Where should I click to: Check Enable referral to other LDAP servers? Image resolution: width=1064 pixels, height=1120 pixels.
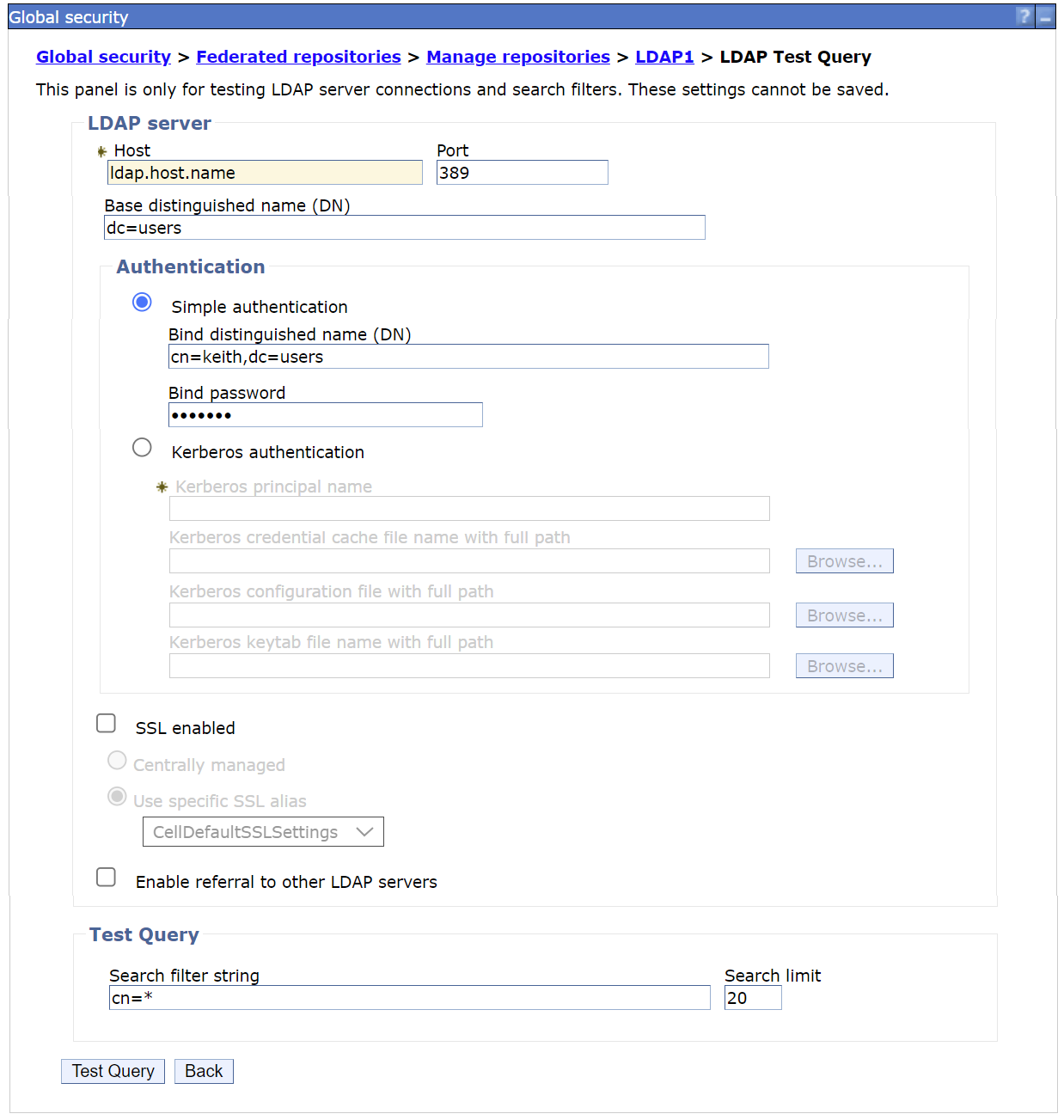106,877
